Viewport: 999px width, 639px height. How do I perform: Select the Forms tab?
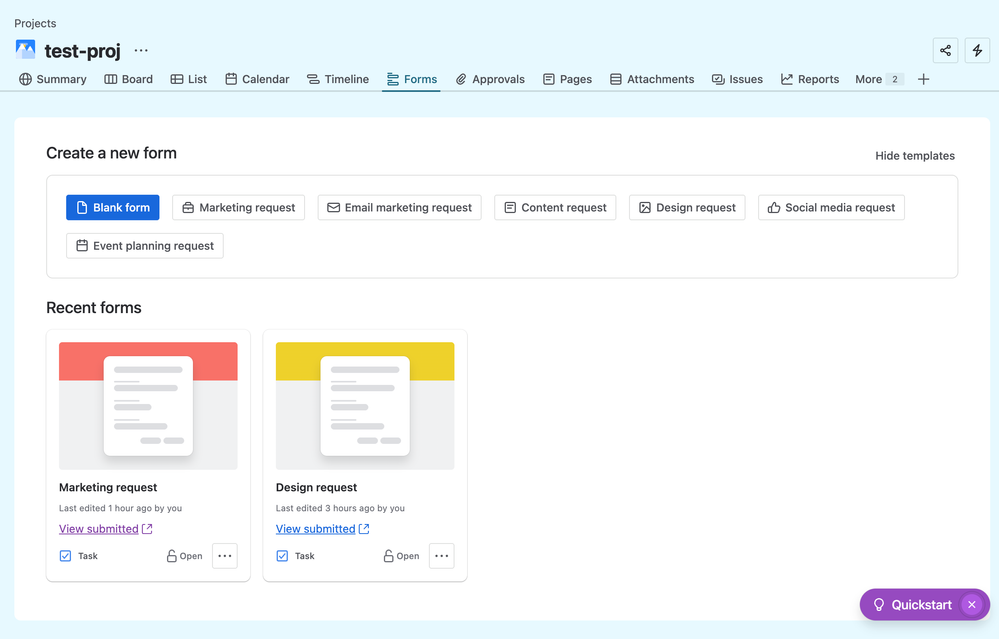412,79
